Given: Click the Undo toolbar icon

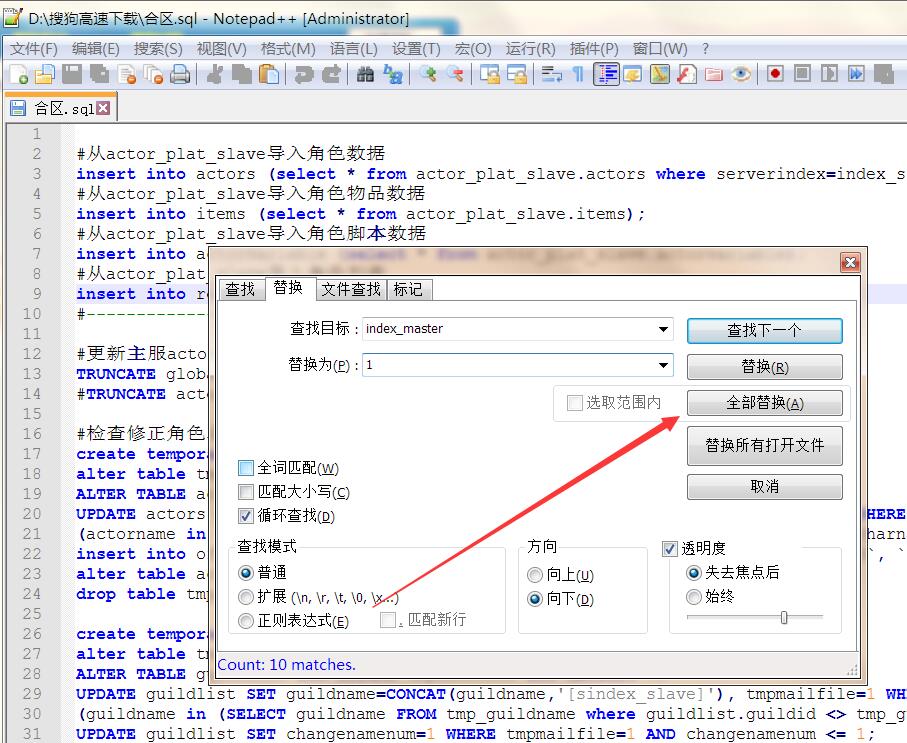Looking at the screenshot, I should [304, 74].
